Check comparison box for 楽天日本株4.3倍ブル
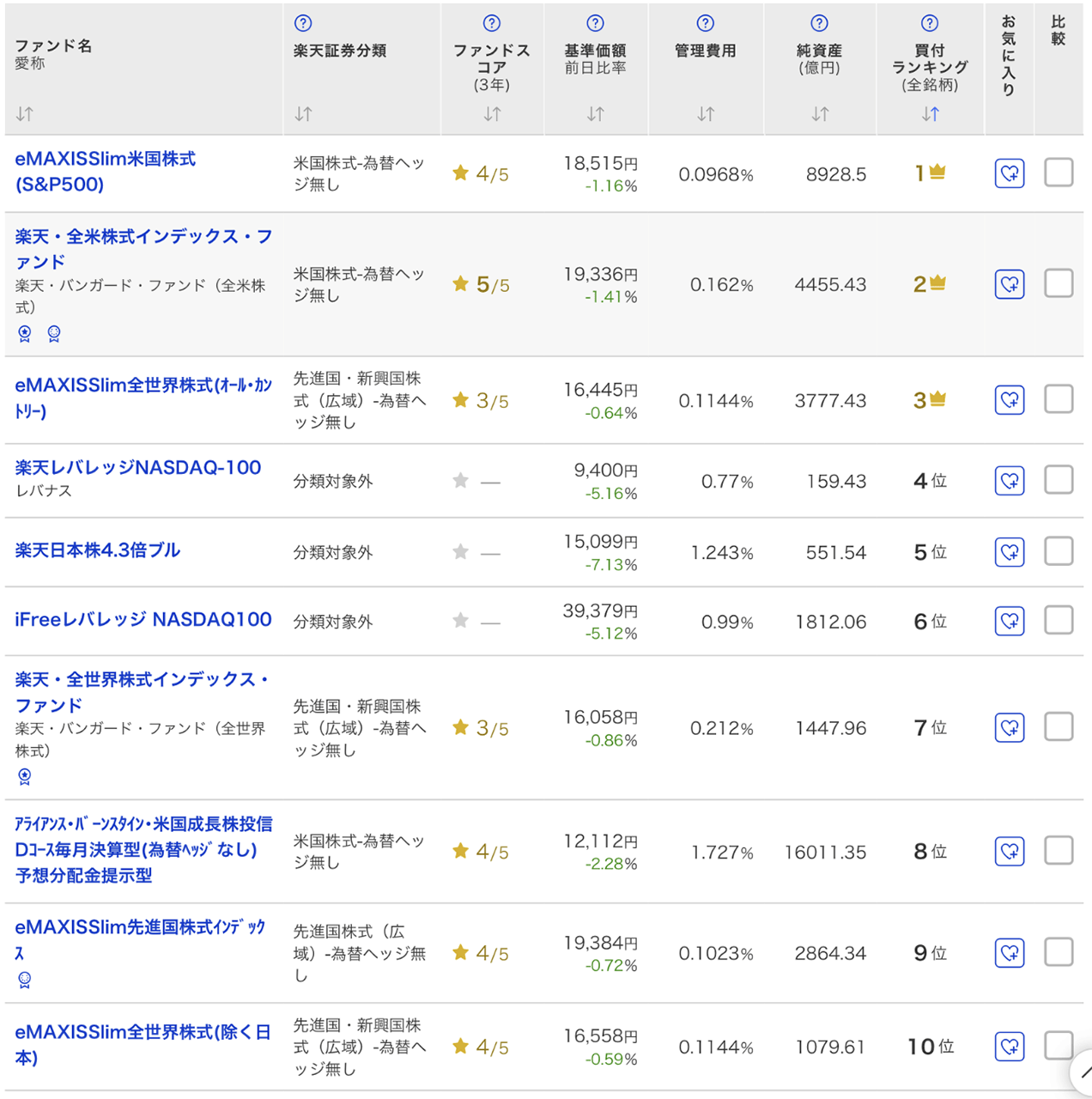This screenshot has width=1092, height=1099. point(1059,551)
